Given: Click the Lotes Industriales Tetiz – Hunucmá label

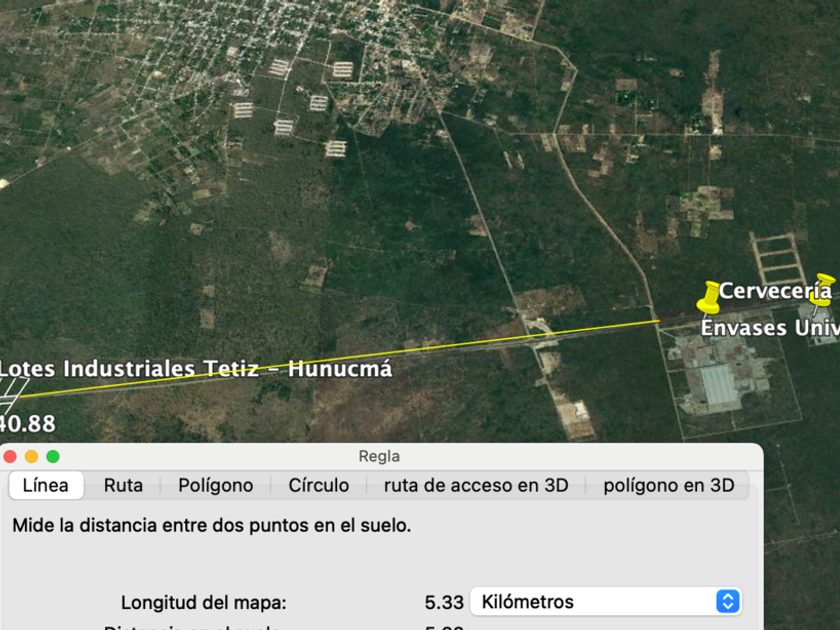Looking at the screenshot, I should pos(196,369).
